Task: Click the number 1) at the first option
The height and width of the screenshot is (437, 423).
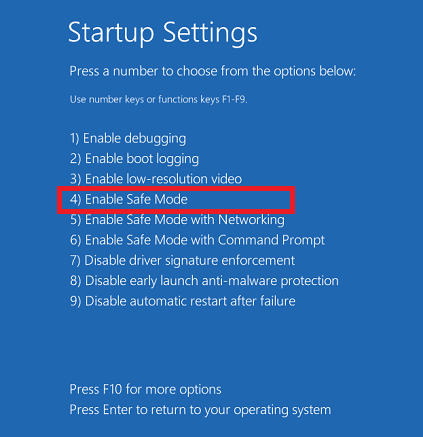Action: (x=74, y=139)
